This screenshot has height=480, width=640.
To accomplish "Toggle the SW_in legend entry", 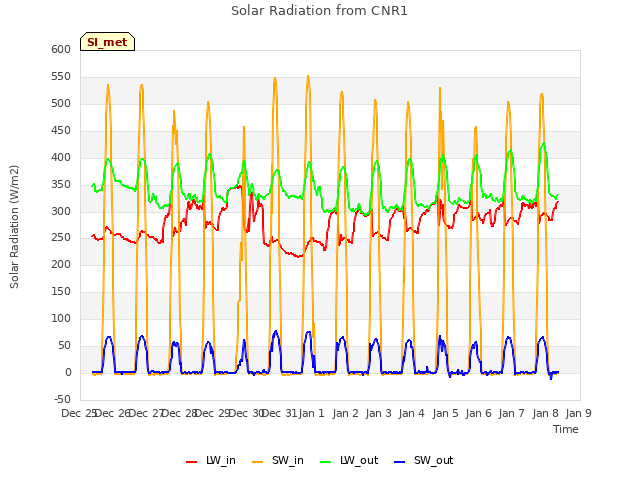I will click(x=278, y=460).
